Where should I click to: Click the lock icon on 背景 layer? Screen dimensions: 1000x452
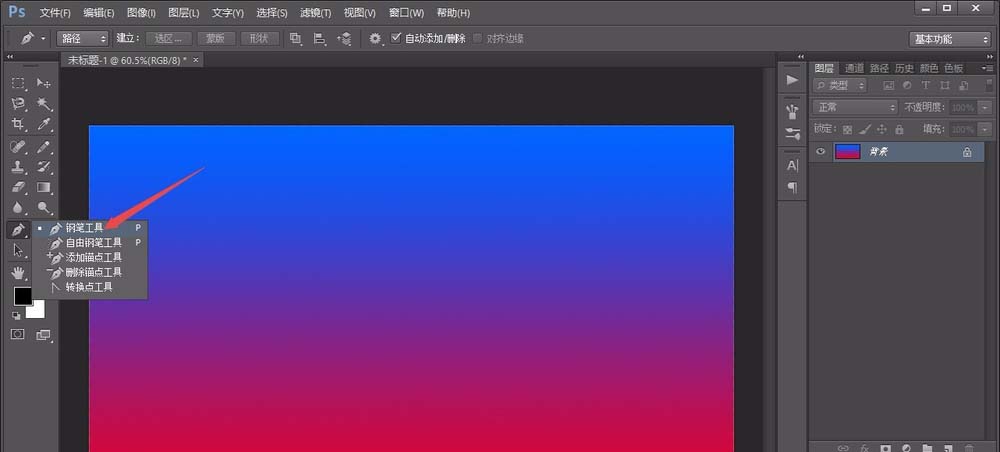[967, 152]
